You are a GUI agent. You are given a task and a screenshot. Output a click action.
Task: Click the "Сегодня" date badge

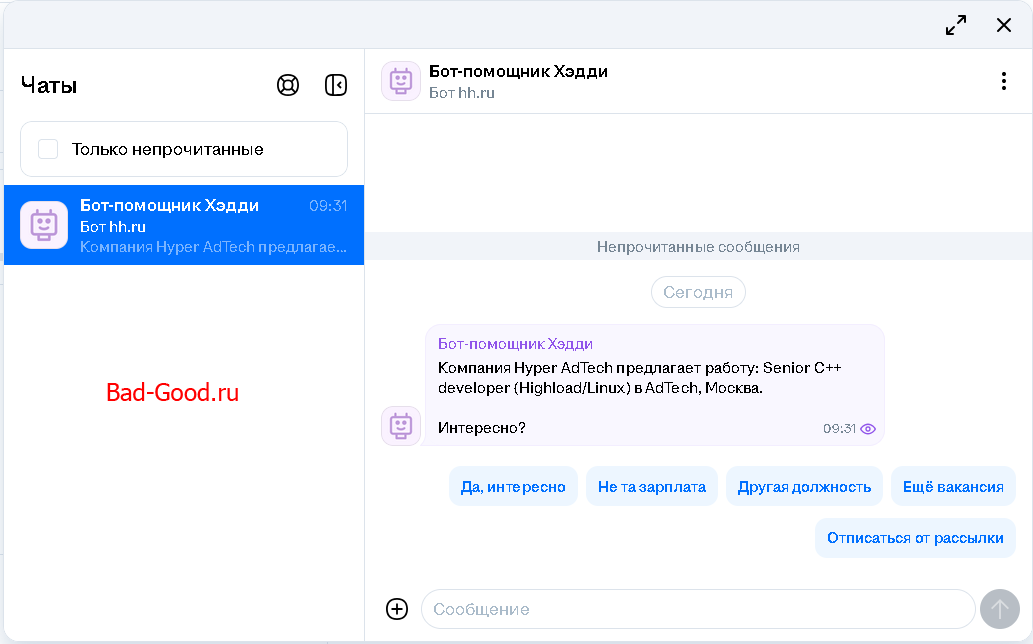coord(698,293)
